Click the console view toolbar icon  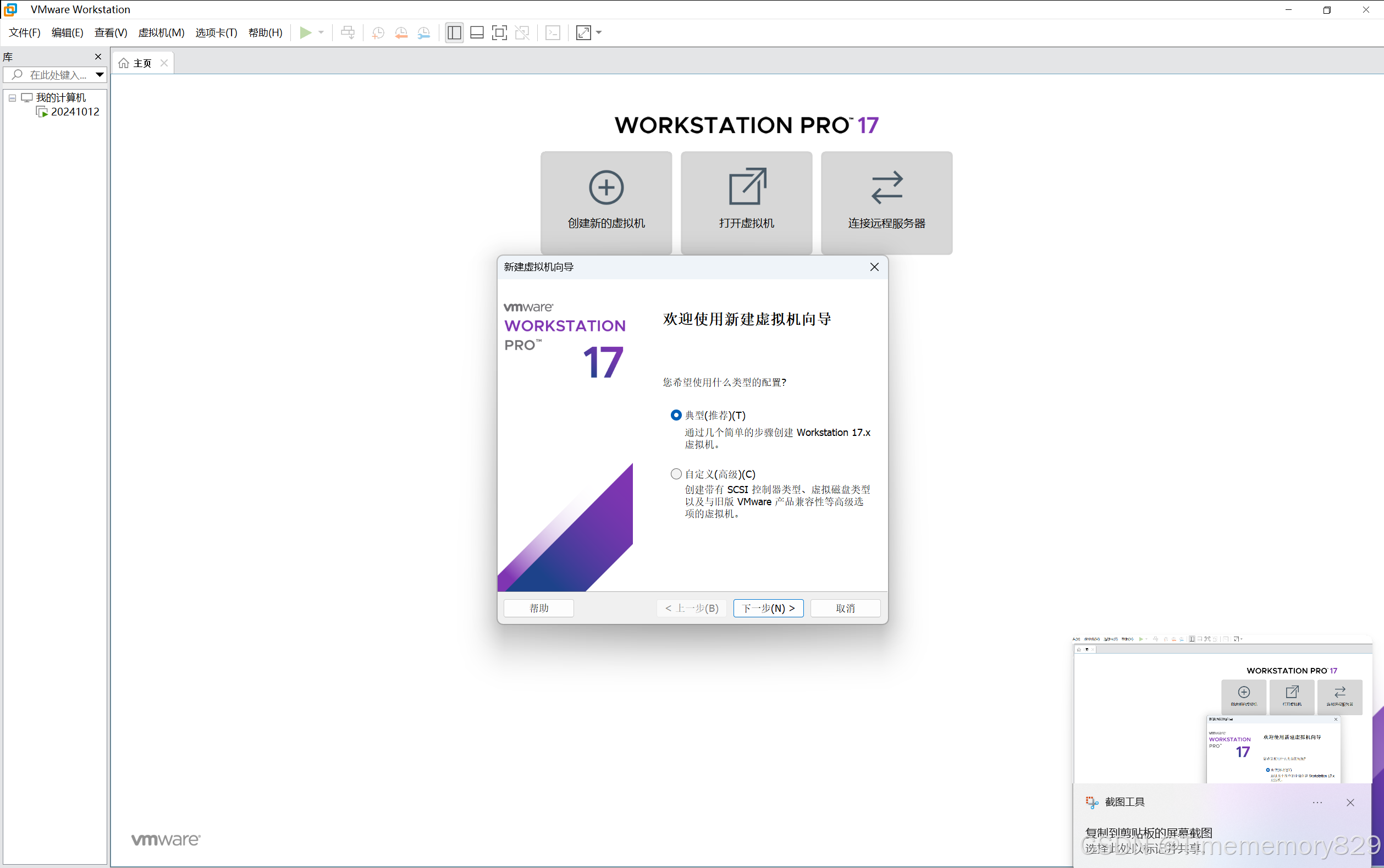tap(553, 33)
